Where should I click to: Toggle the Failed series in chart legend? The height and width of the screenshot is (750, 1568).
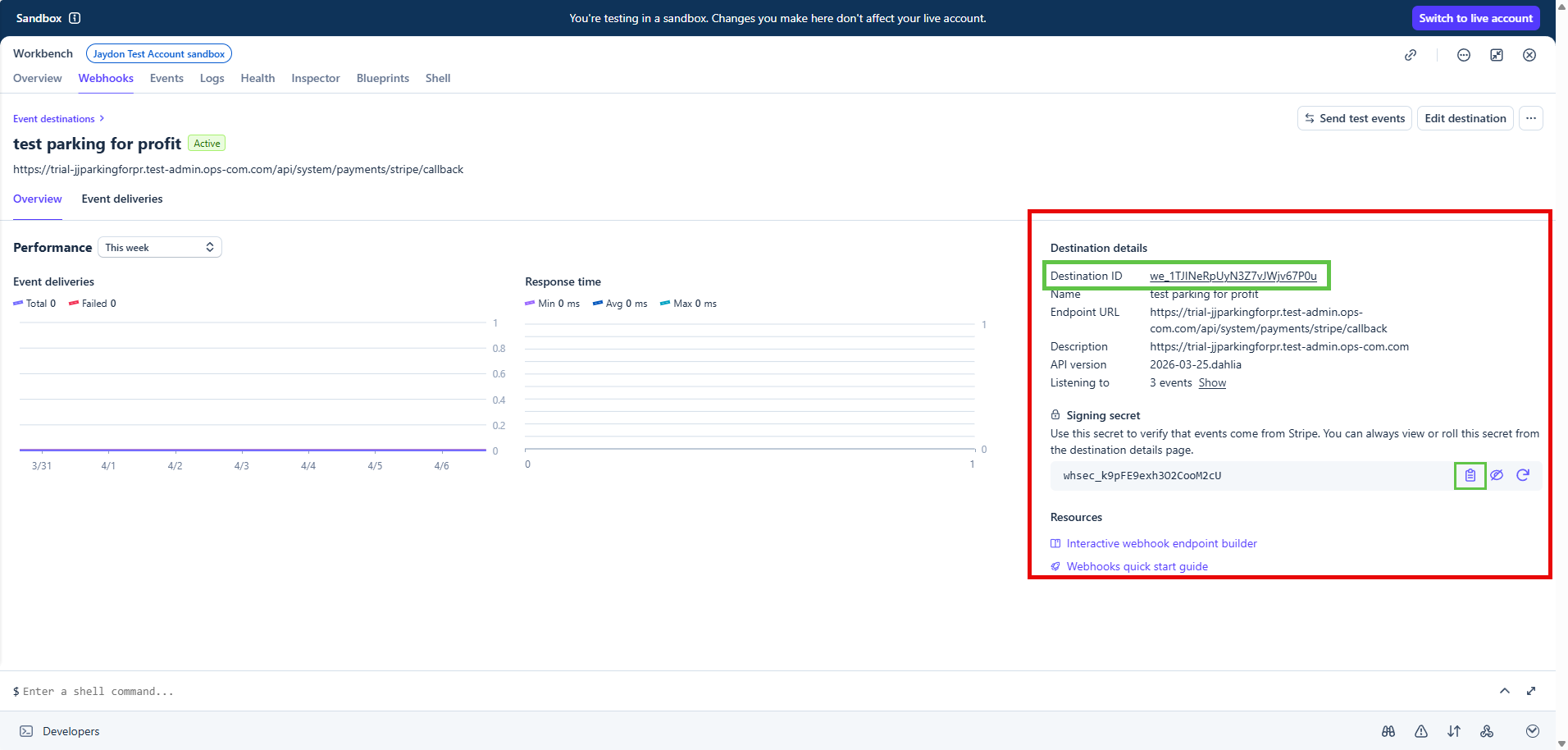[x=93, y=304]
